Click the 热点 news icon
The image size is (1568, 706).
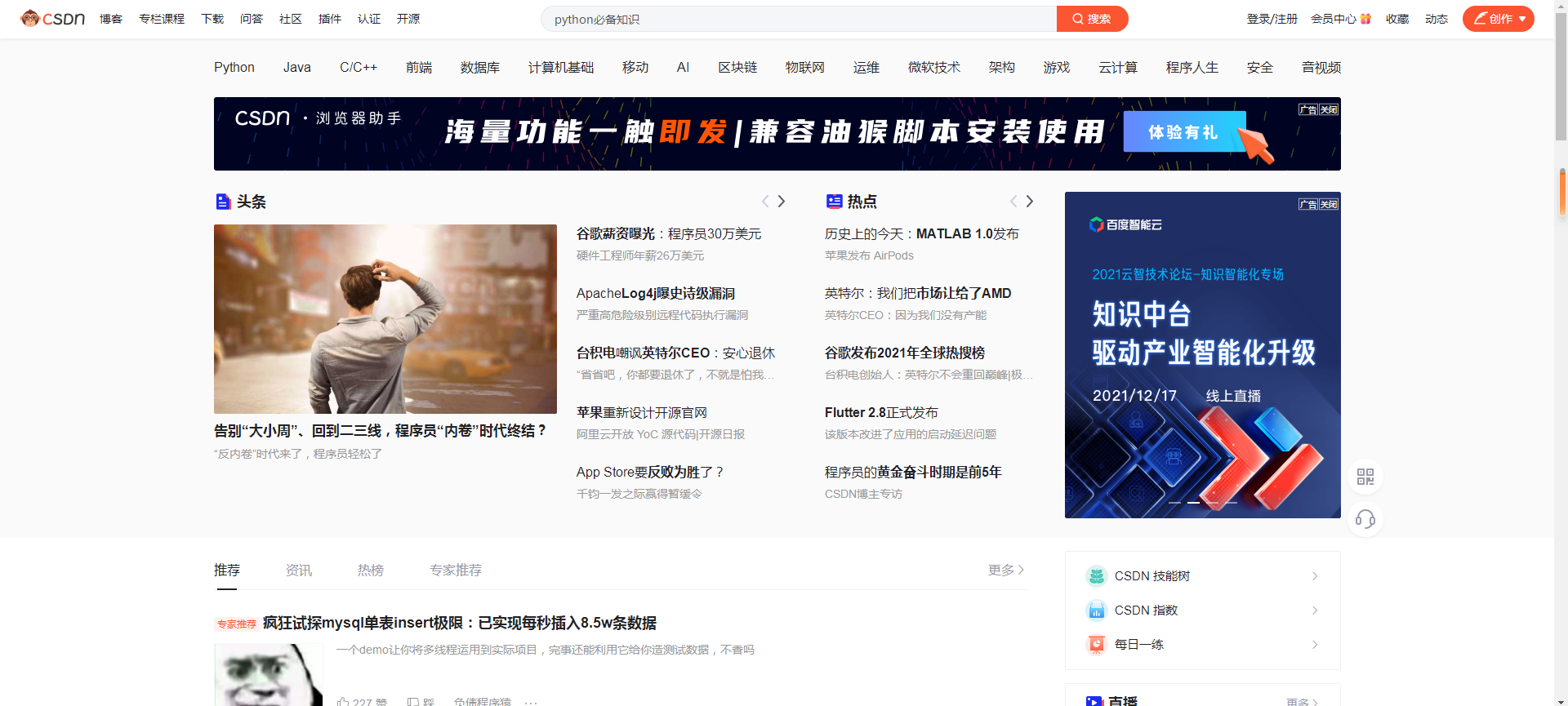[x=834, y=202]
